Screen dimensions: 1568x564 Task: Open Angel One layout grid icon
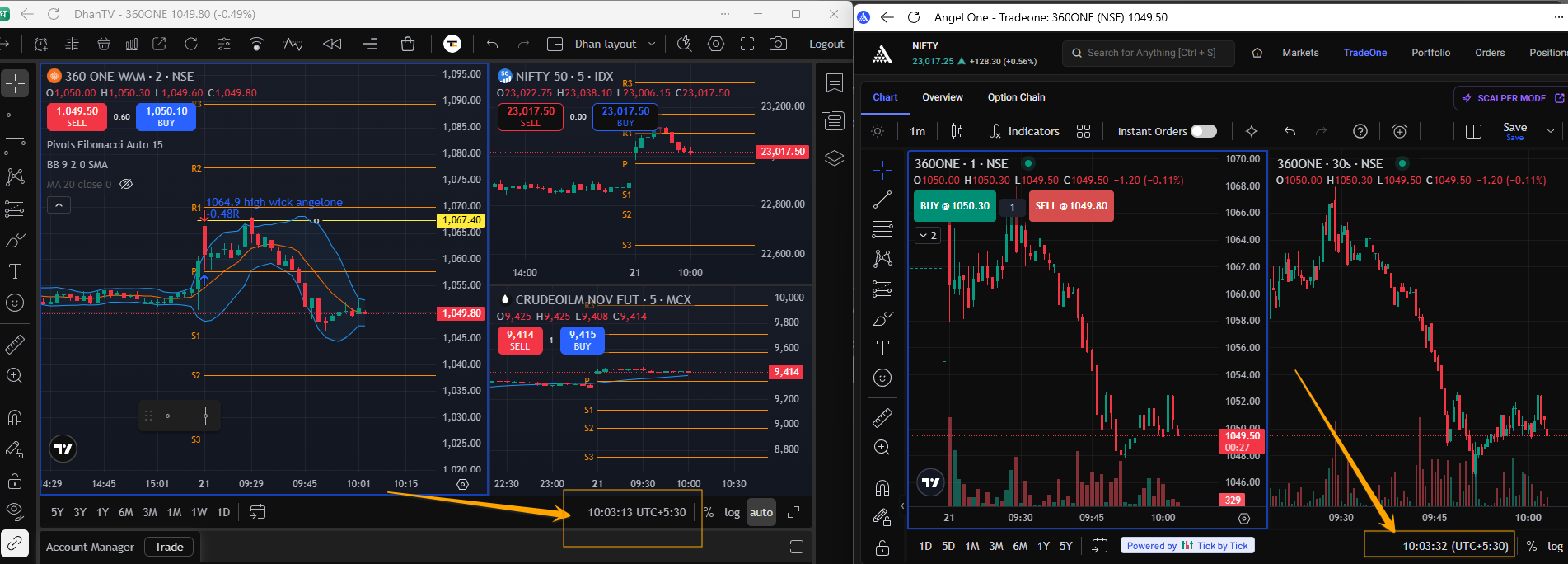click(1084, 131)
